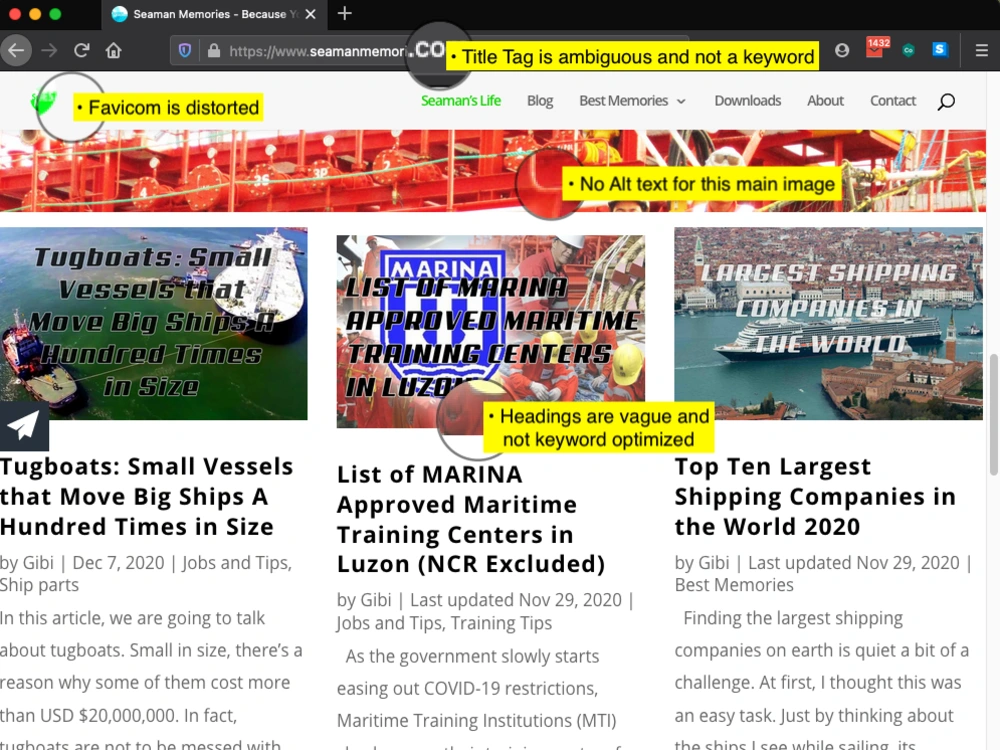Open the Contact menu item
1000x750 pixels.
[x=893, y=101]
